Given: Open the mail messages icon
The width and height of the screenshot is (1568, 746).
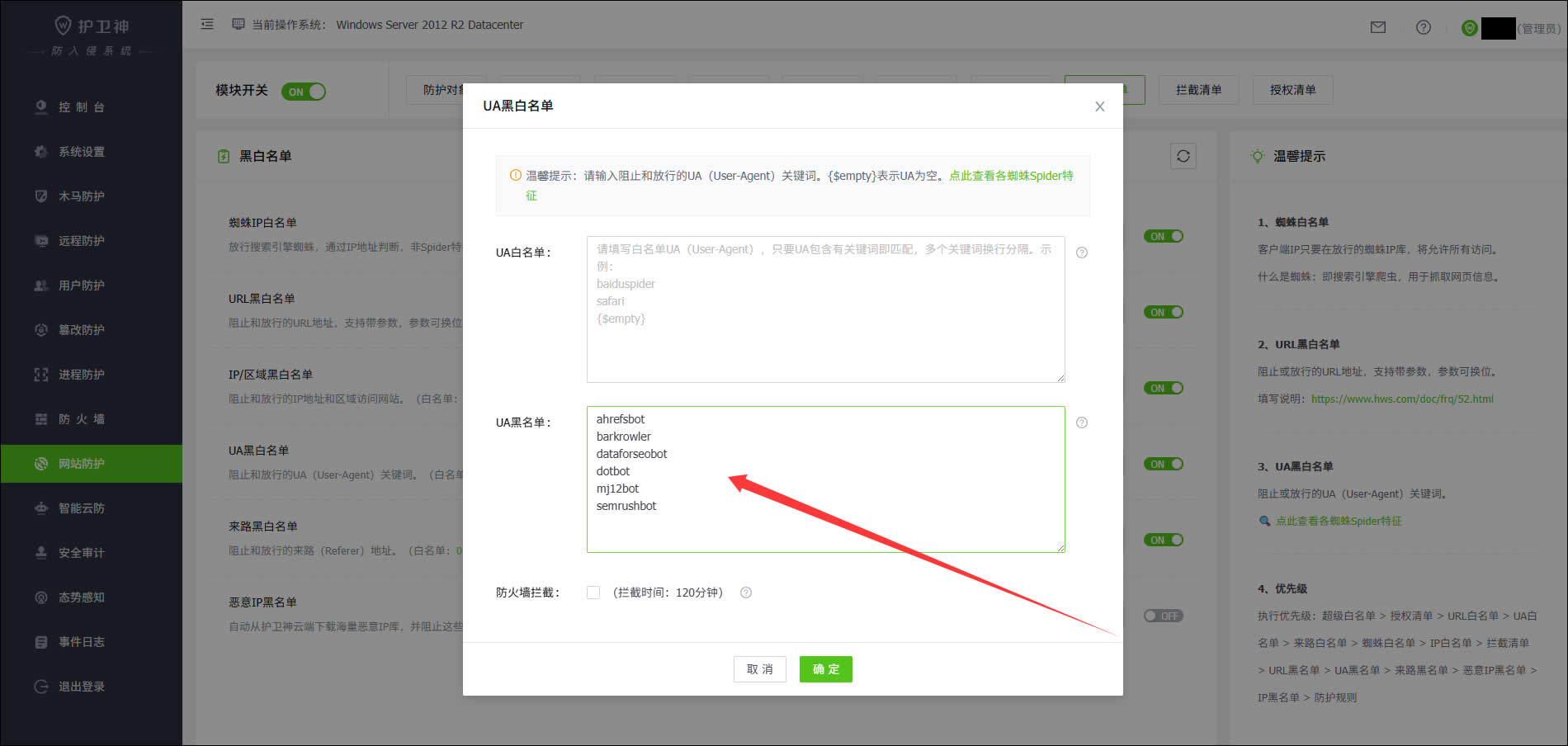Looking at the screenshot, I should click(x=1377, y=27).
